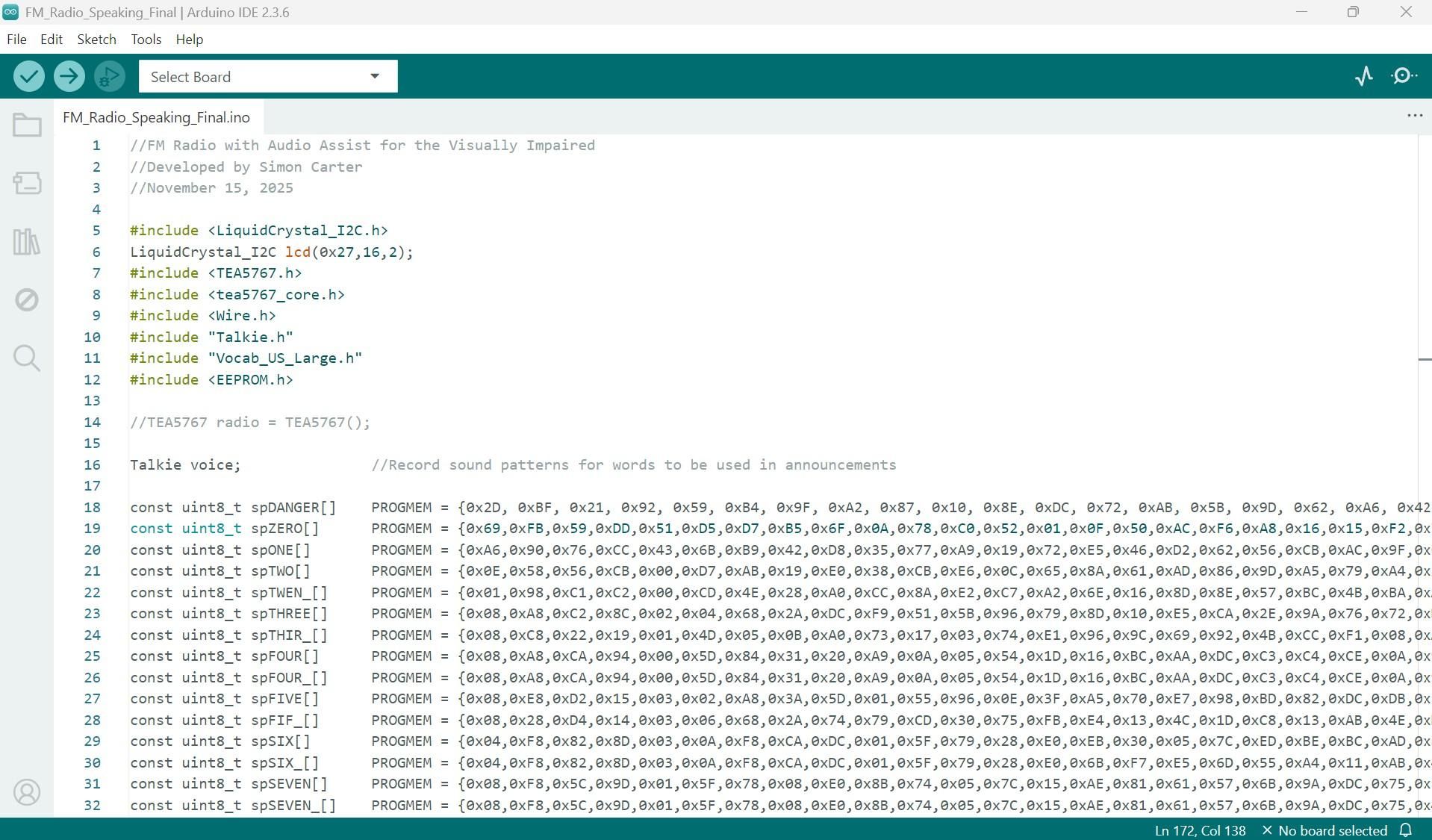Click the spDANGER[] declaration
1432x840 pixels.
pos(233,507)
